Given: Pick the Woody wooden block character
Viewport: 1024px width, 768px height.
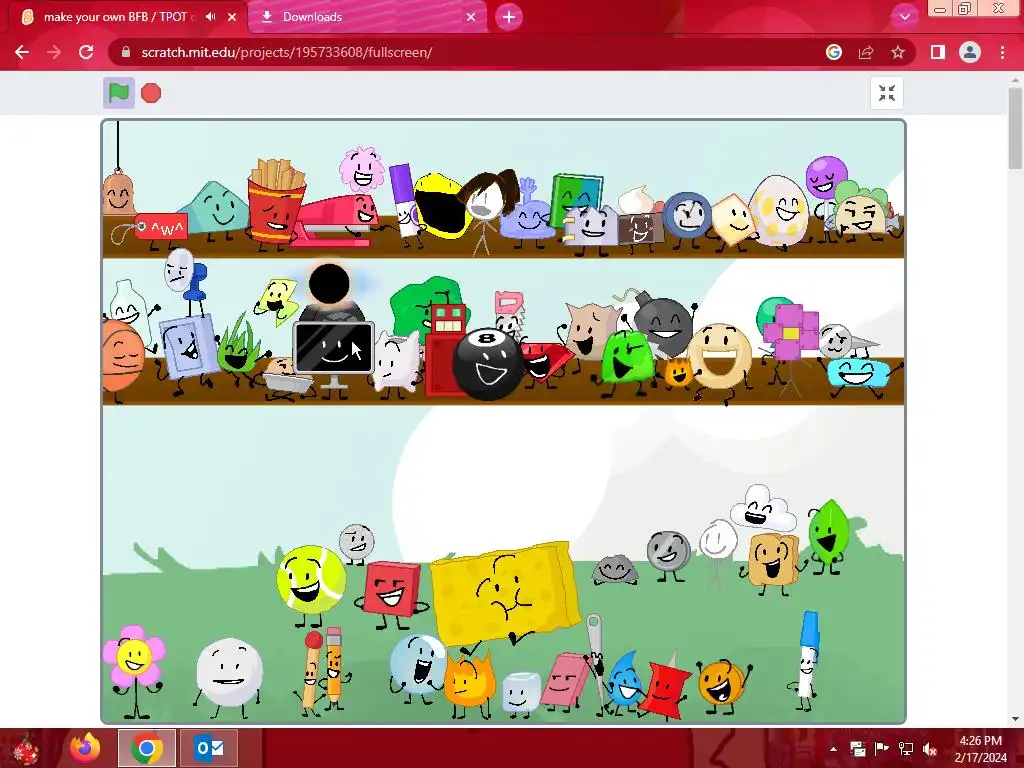Looking at the screenshot, I should point(774,560).
